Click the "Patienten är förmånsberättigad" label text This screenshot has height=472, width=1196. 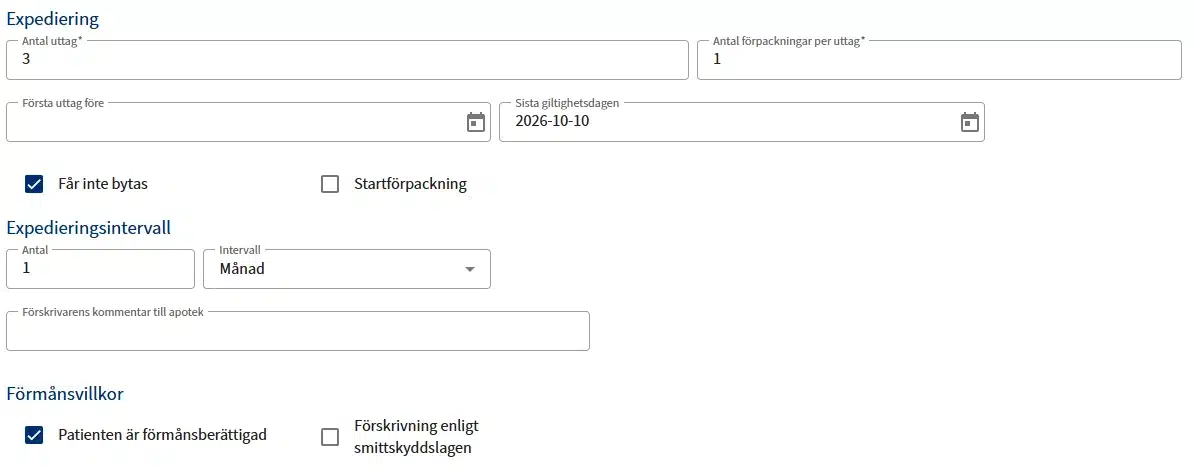tap(162, 435)
